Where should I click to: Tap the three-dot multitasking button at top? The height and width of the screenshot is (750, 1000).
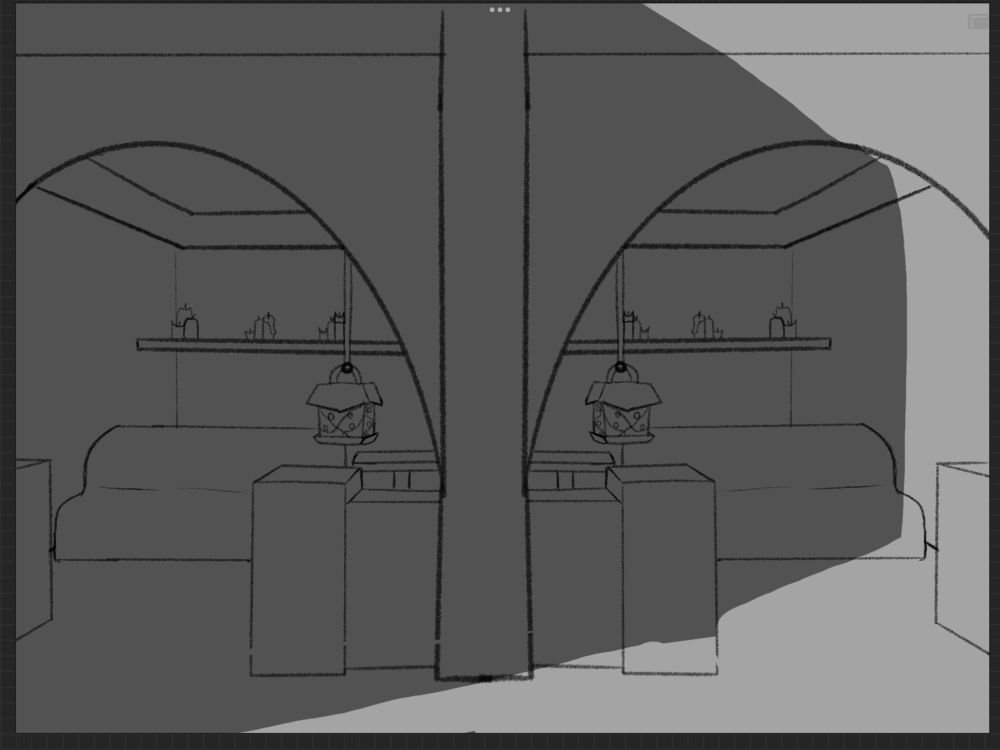coord(499,10)
